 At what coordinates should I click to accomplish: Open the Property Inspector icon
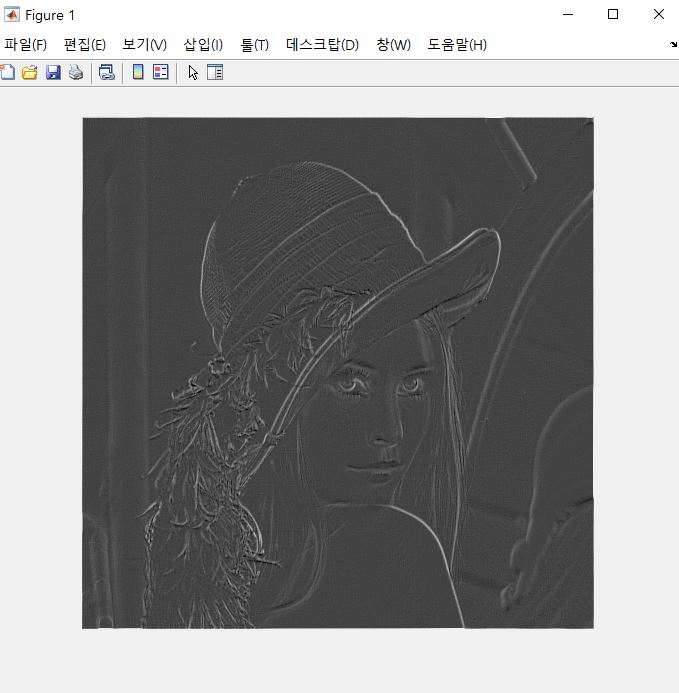pyautogui.click(x=215, y=72)
